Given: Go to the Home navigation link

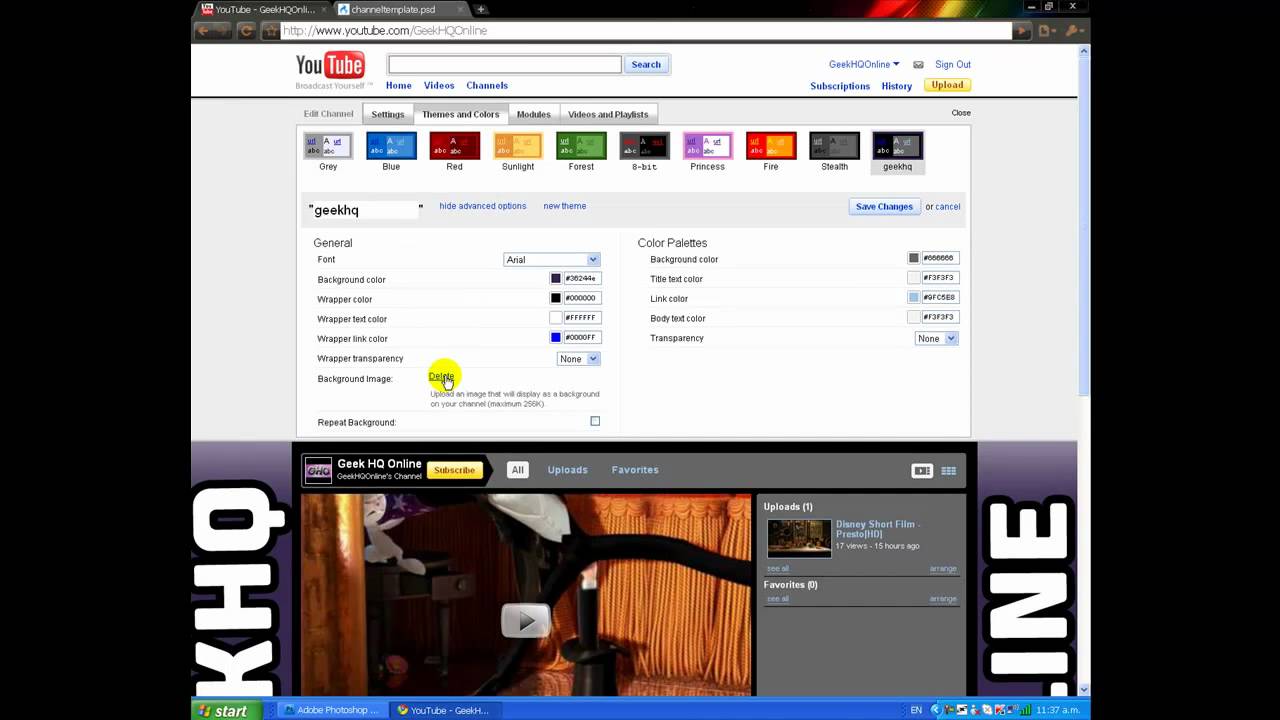Looking at the screenshot, I should click(398, 86).
